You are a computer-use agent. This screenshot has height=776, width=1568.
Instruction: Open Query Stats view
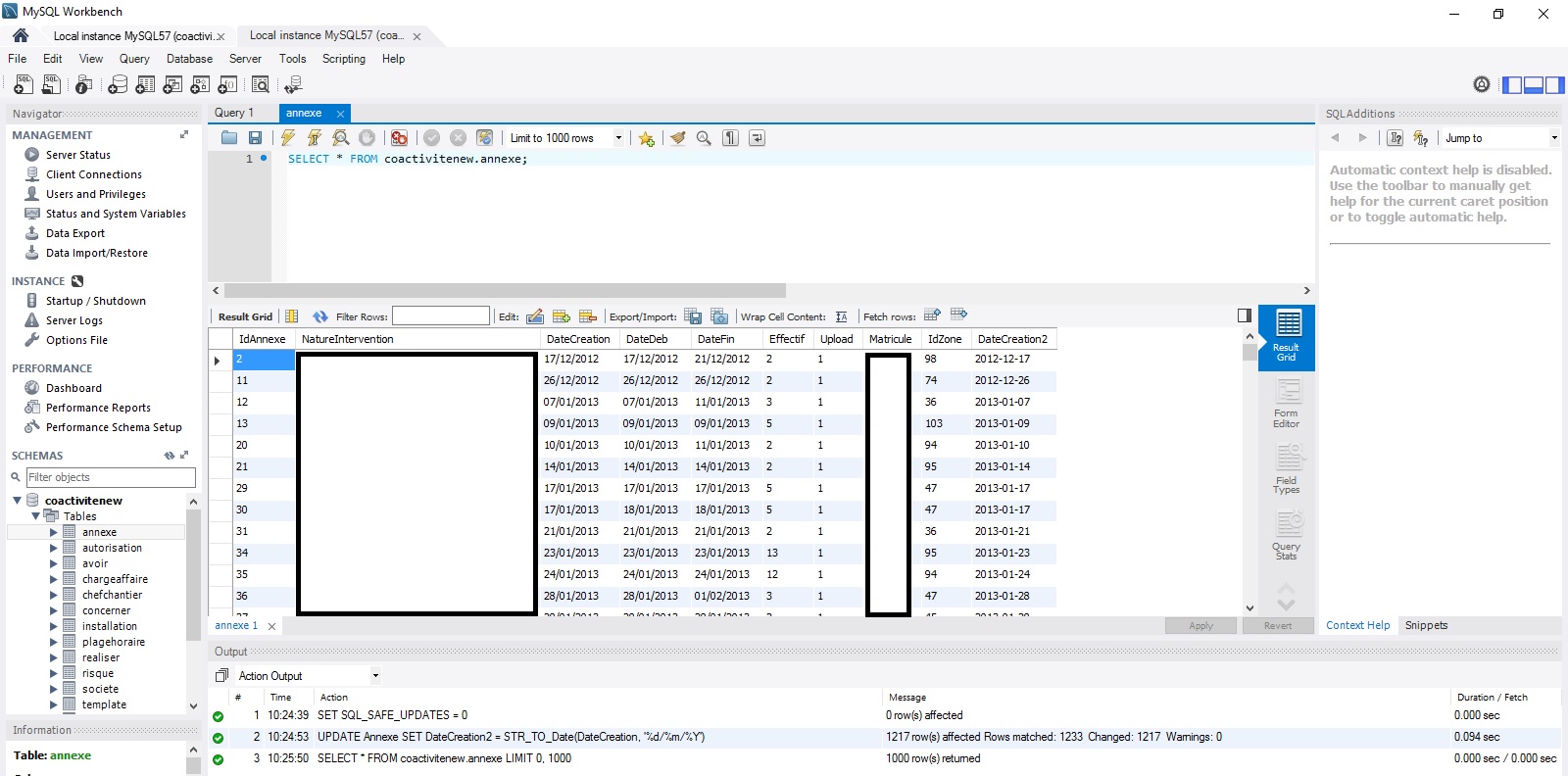click(1287, 535)
